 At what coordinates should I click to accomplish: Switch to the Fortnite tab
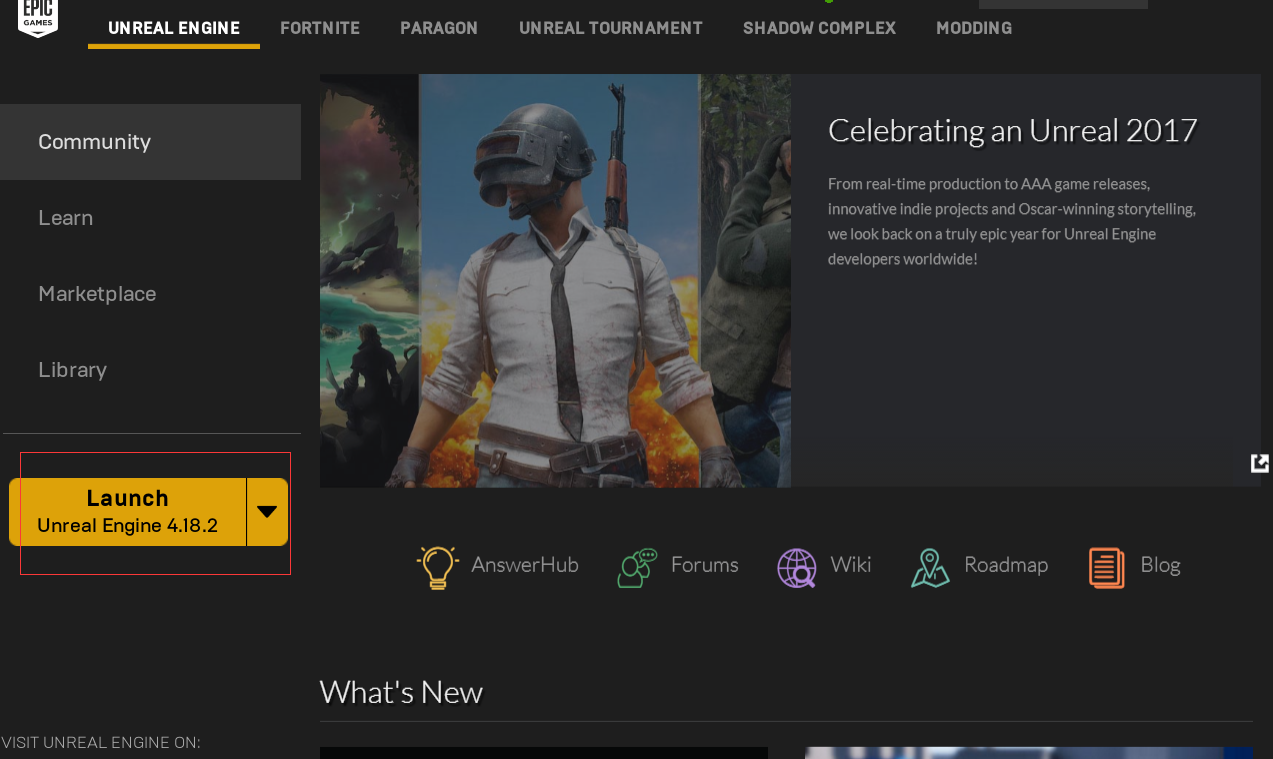click(320, 28)
